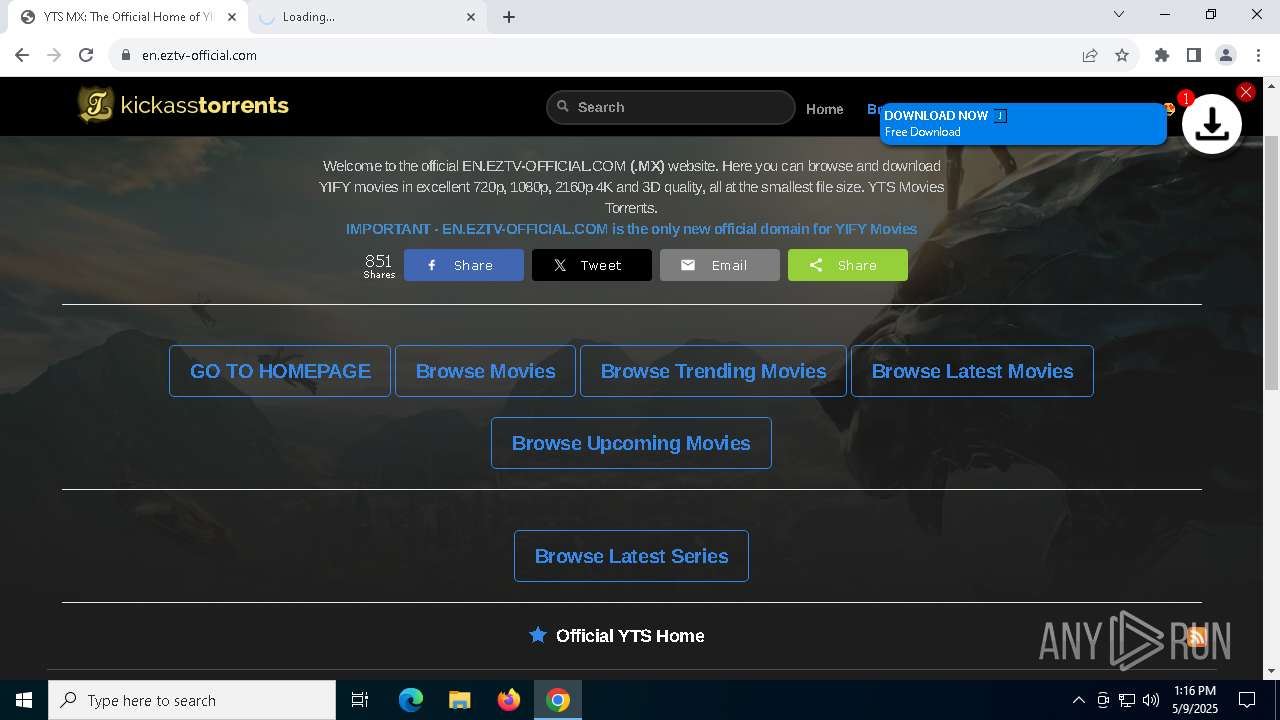Image resolution: width=1280 pixels, height=720 pixels.
Task: Open Chrome profile avatar
Action: tap(1226, 55)
